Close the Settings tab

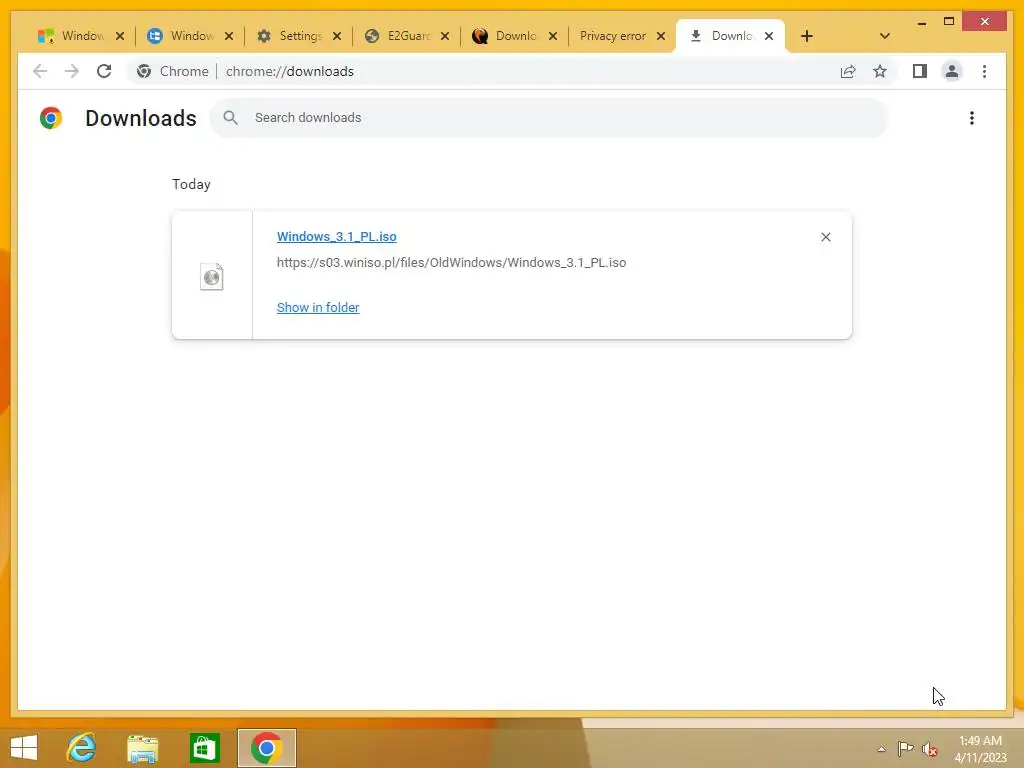pyautogui.click(x=337, y=36)
